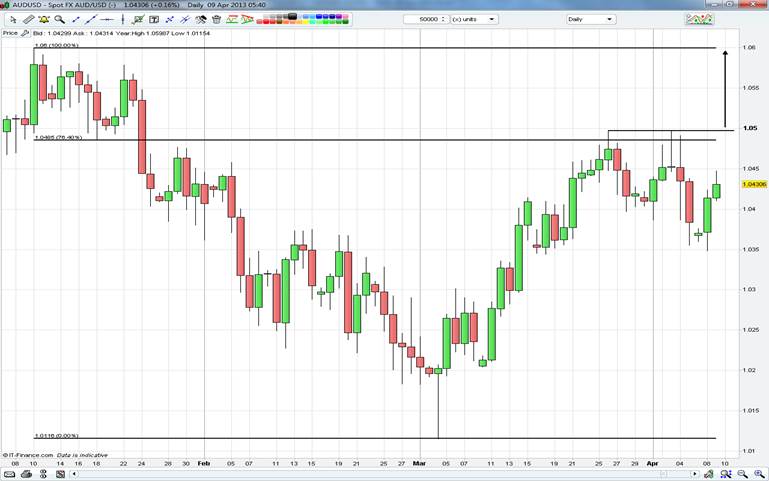
Task: Pick the black color swatch
Action: pyautogui.click(x=293, y=16)
